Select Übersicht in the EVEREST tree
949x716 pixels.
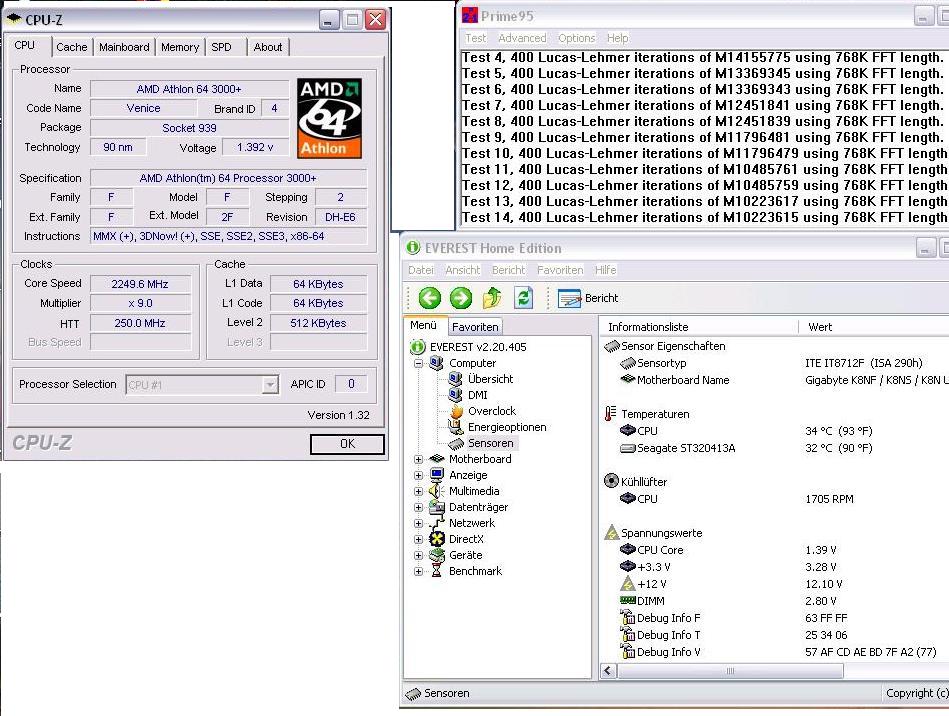pos(490,379)
